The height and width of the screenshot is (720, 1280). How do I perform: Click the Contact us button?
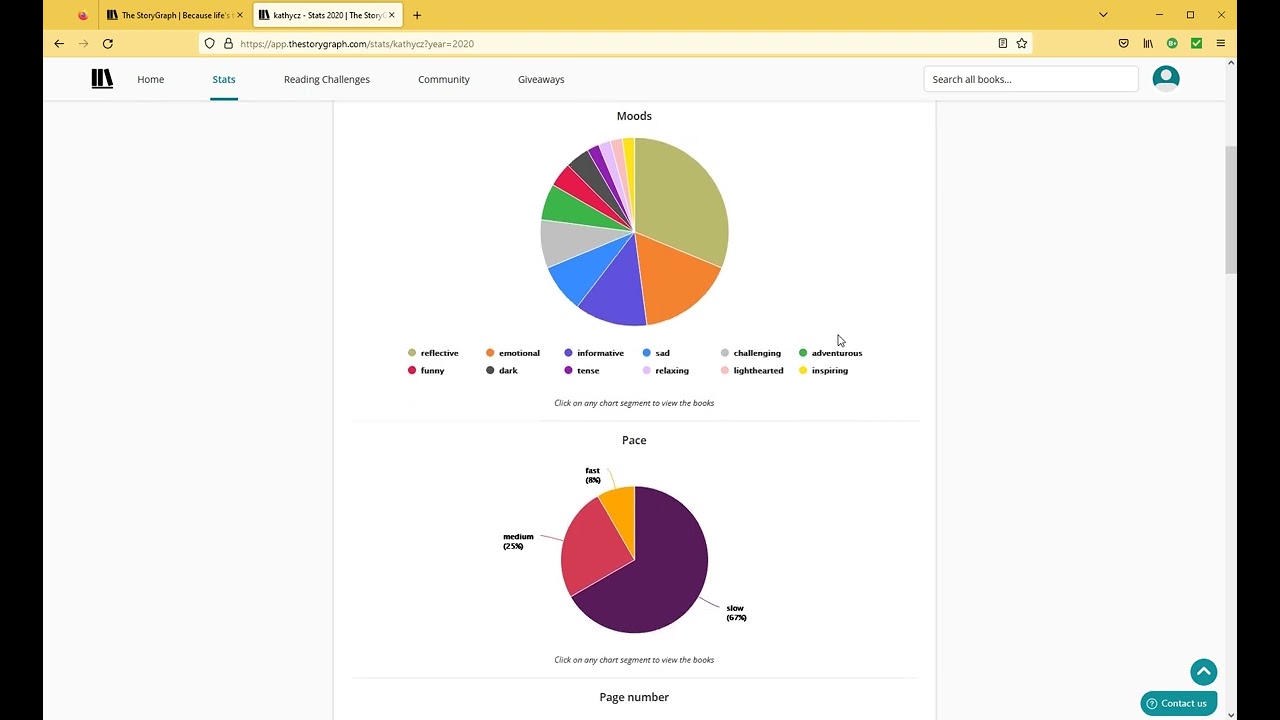1179,703
